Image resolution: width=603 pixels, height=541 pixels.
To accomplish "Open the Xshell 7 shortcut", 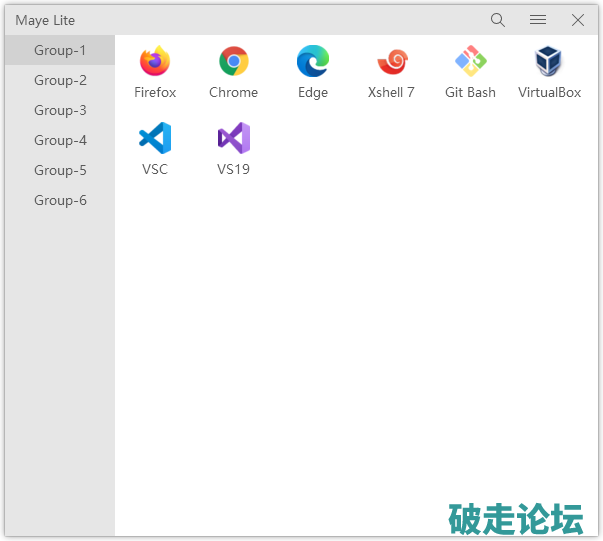I will coord(391,62).
